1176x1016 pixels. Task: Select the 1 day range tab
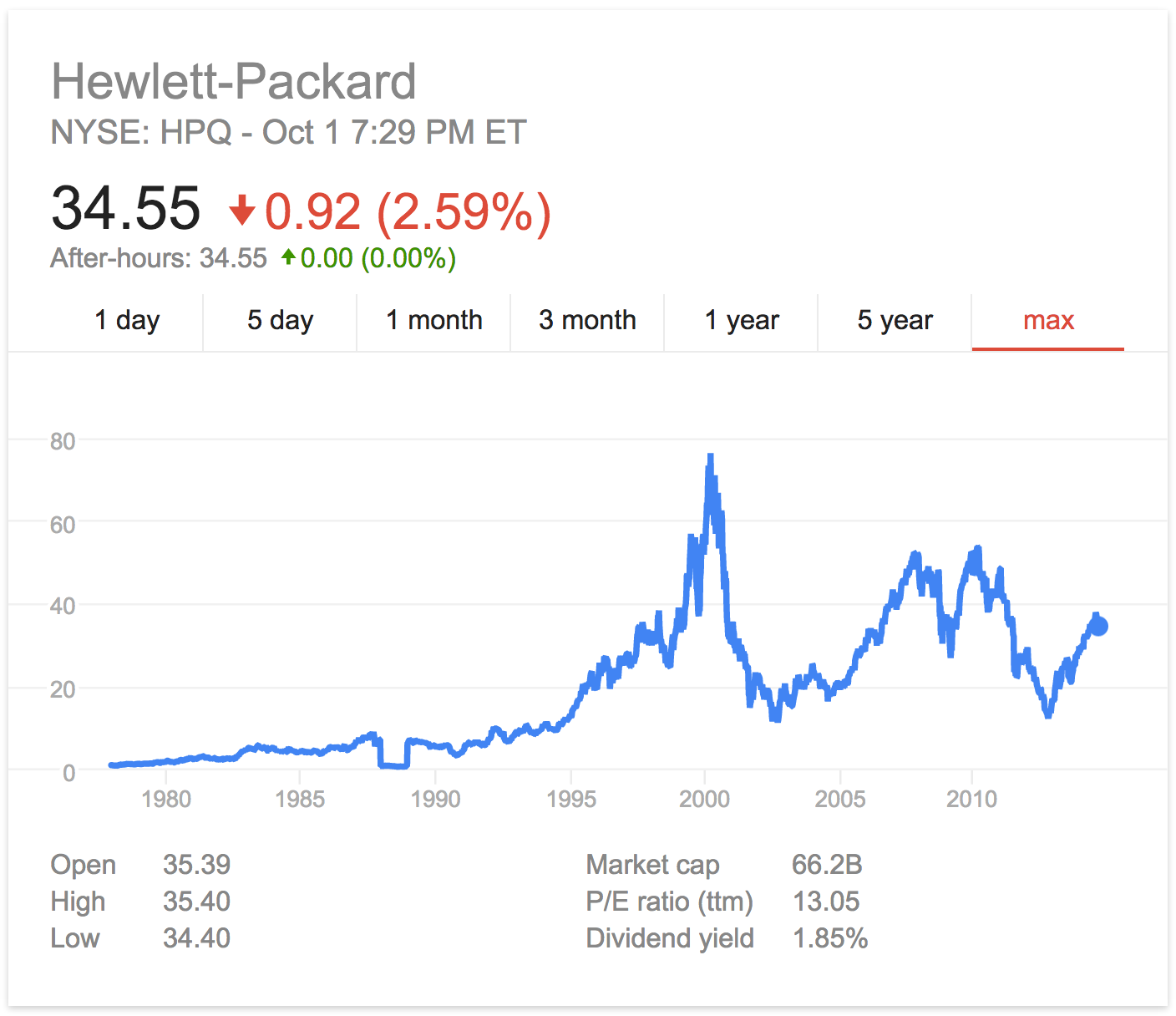coord(127,320)
